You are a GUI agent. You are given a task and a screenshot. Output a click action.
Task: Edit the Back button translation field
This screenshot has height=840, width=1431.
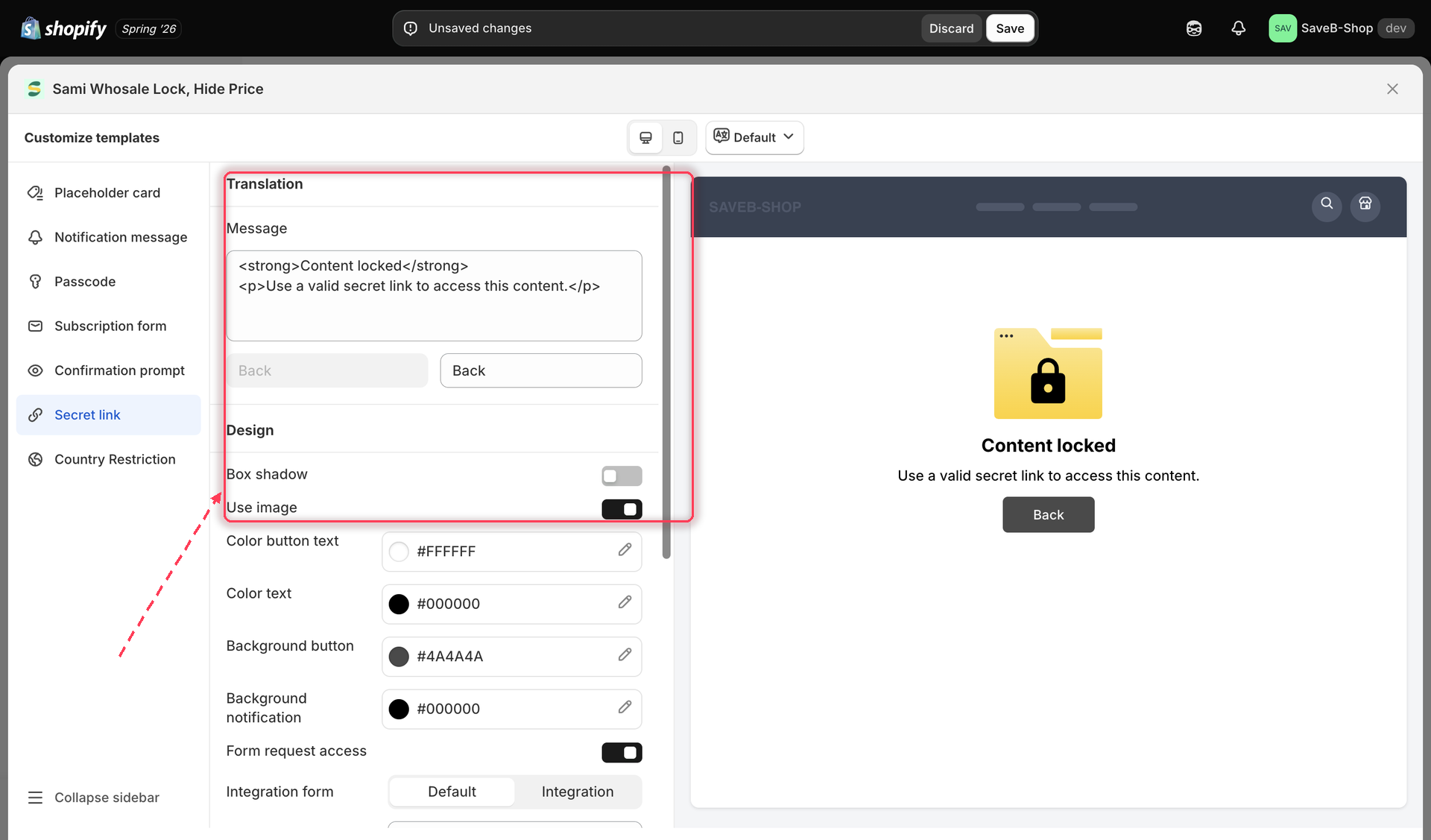coord(541,370)
